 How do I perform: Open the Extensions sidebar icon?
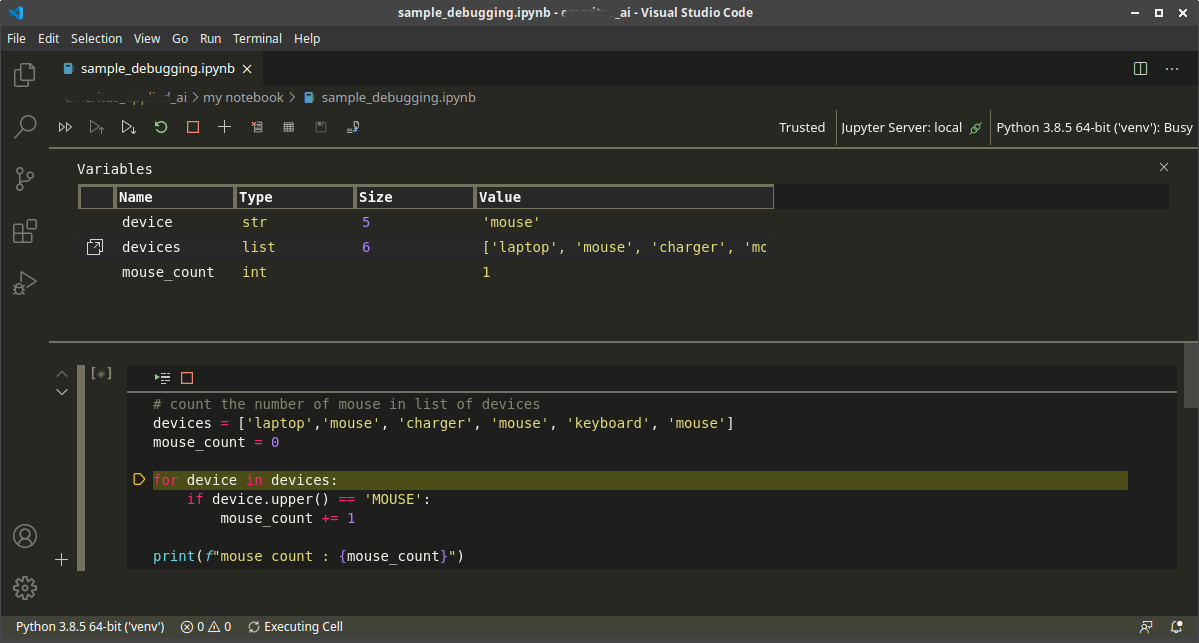(24, 231)
